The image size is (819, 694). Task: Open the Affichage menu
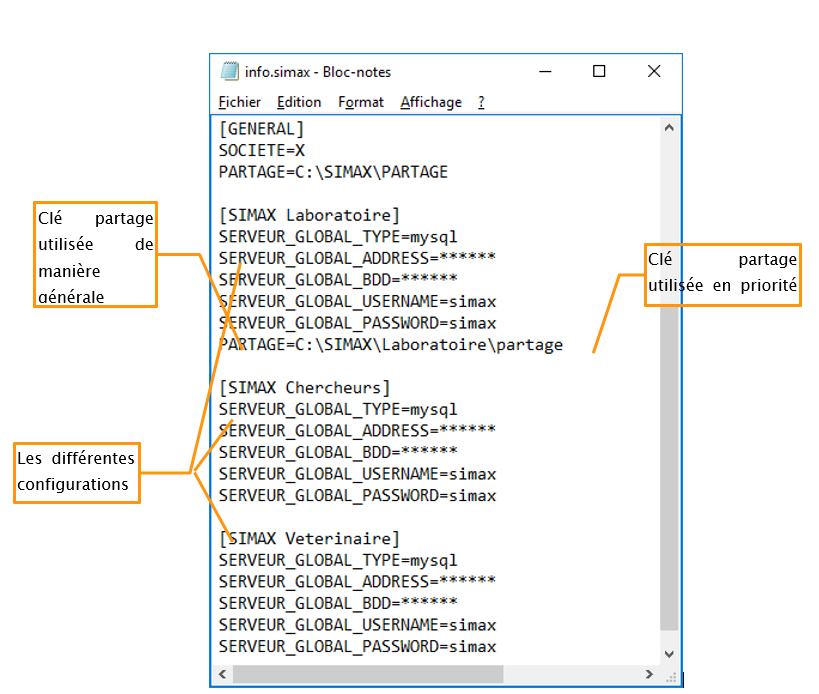[x=431, y=102]
